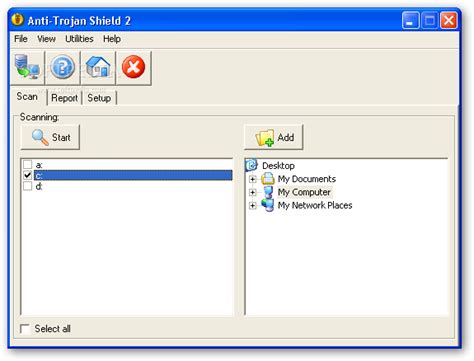
Task: Open the File menu
Action: [x=21, y=39]
